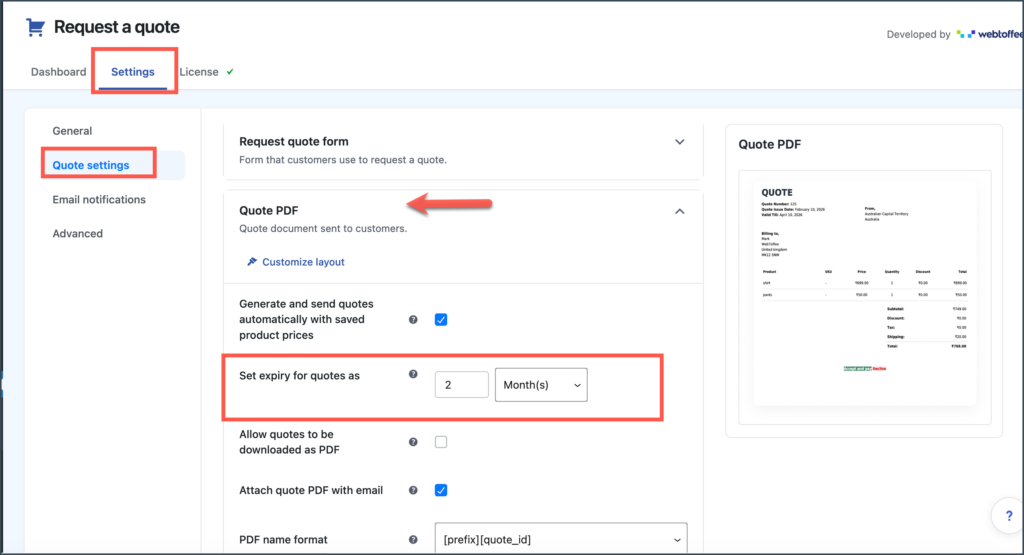
Task: Open the PDF name format dropdown
Action: pyautogui.click(x=561, y=539)
